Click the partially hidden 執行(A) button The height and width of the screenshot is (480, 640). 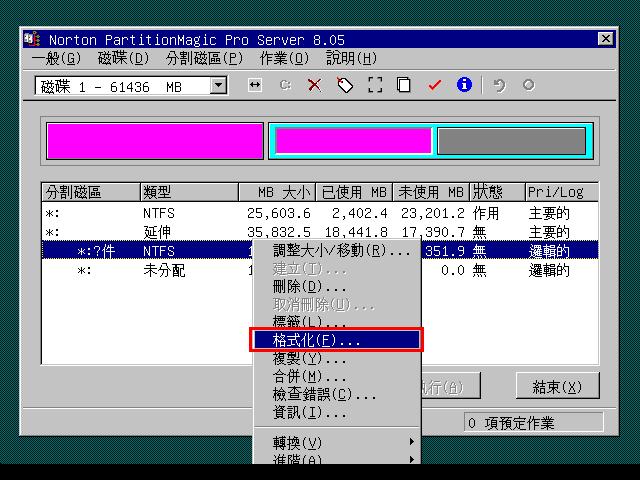click(x=450, y=386)
